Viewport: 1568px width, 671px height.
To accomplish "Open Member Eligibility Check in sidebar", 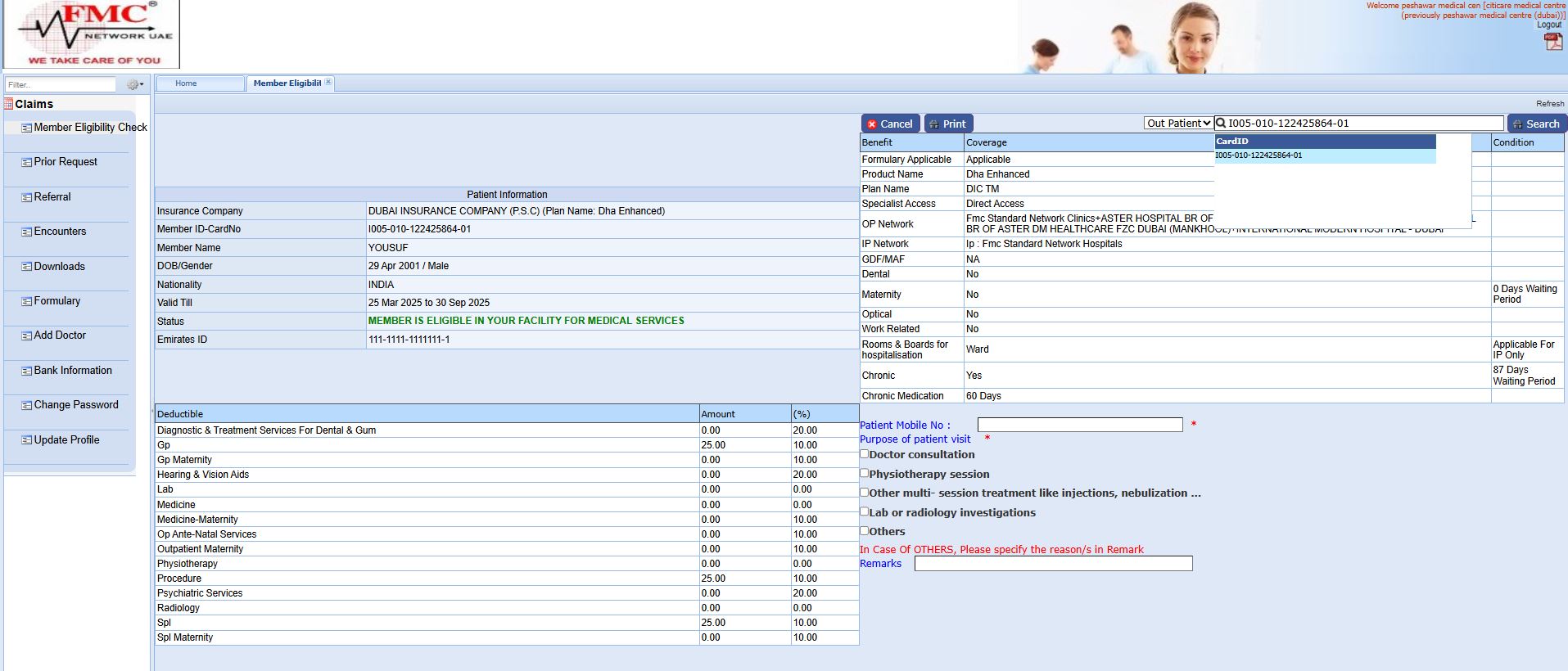I will (x=90, y=128).
